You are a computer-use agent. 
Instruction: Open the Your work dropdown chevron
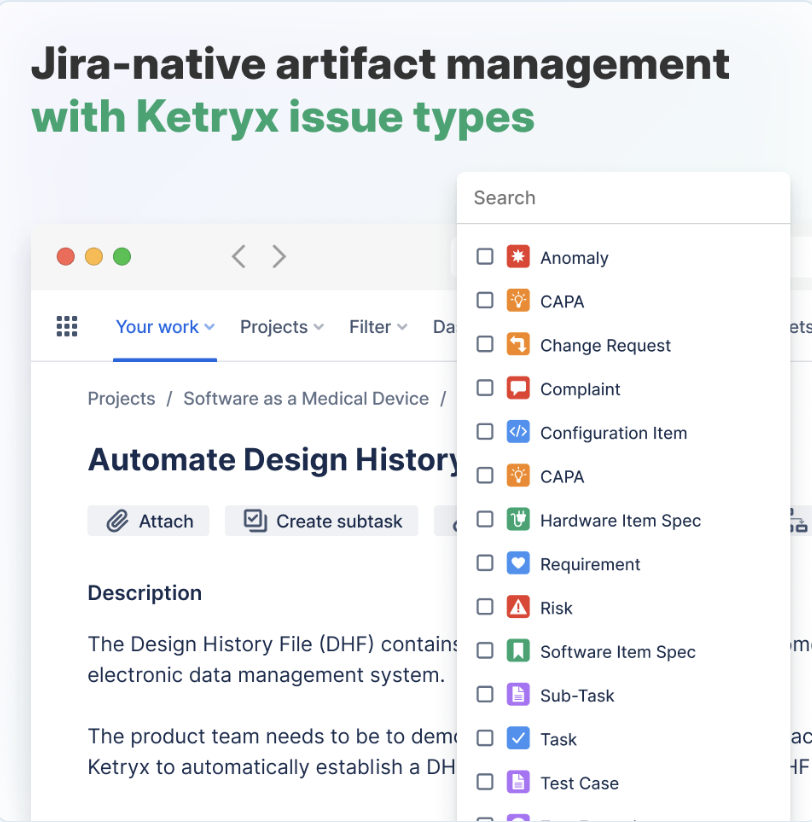212,326
